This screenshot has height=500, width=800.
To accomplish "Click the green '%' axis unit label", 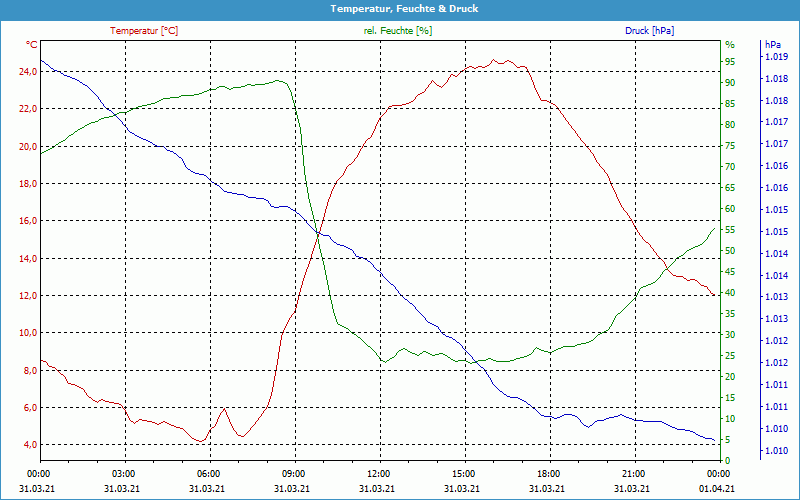I will [x=729, y=45].
